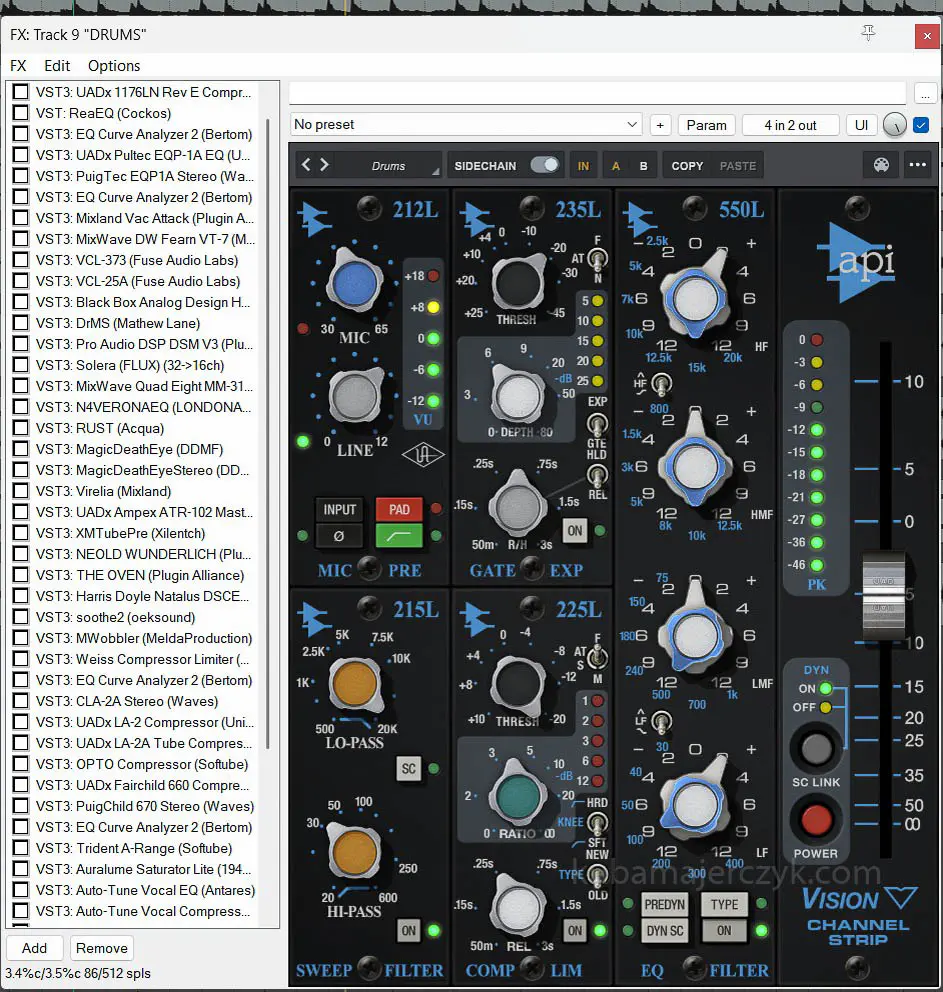Open the plugin color palette icon
The width and height of the screenshot is (943, 992).
pos(880,165)
